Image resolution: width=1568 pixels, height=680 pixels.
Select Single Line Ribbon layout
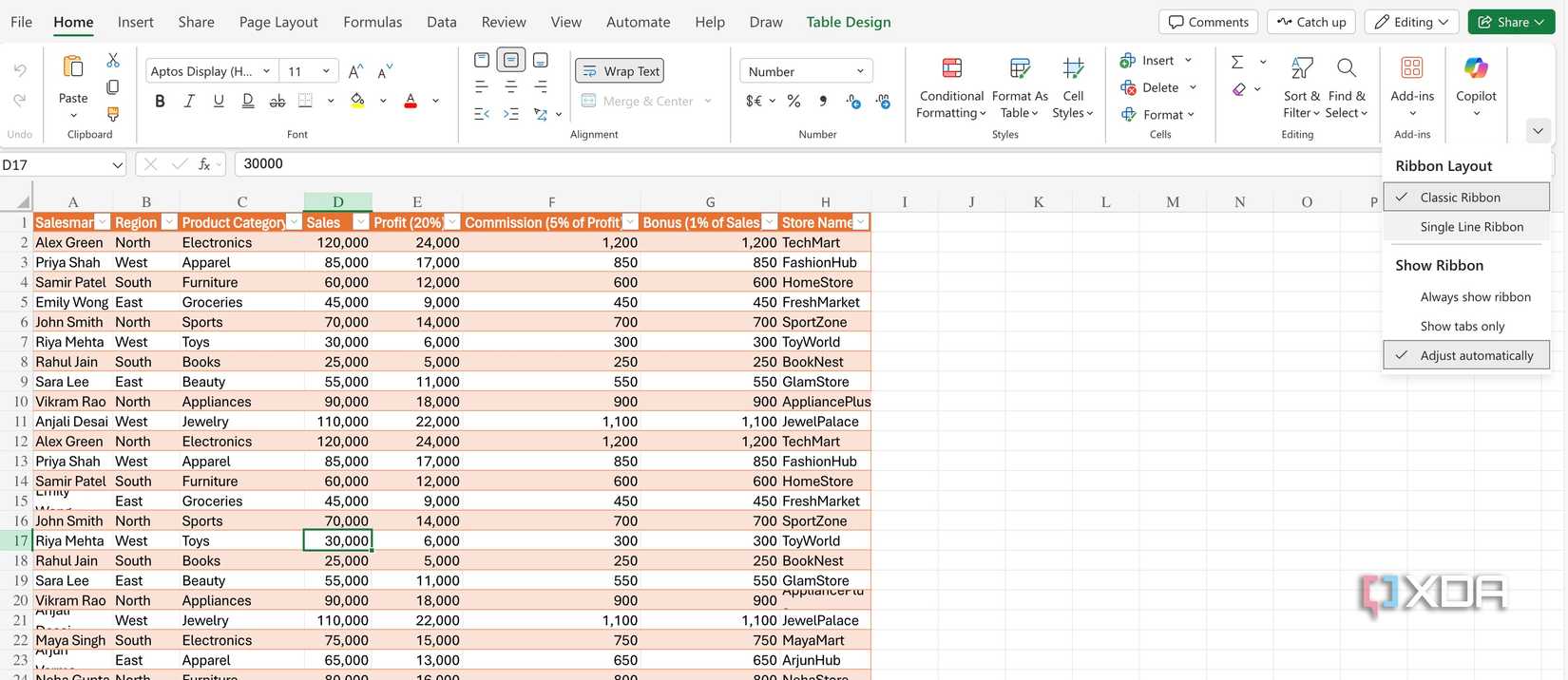[1466, 227]
